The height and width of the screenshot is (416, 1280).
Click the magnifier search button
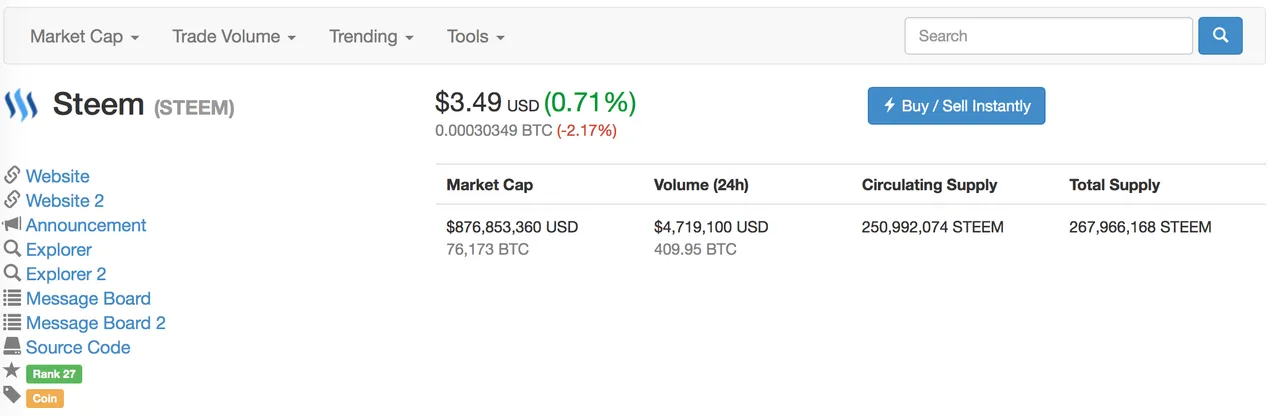pyautogui.click(x=1220, y=36)
